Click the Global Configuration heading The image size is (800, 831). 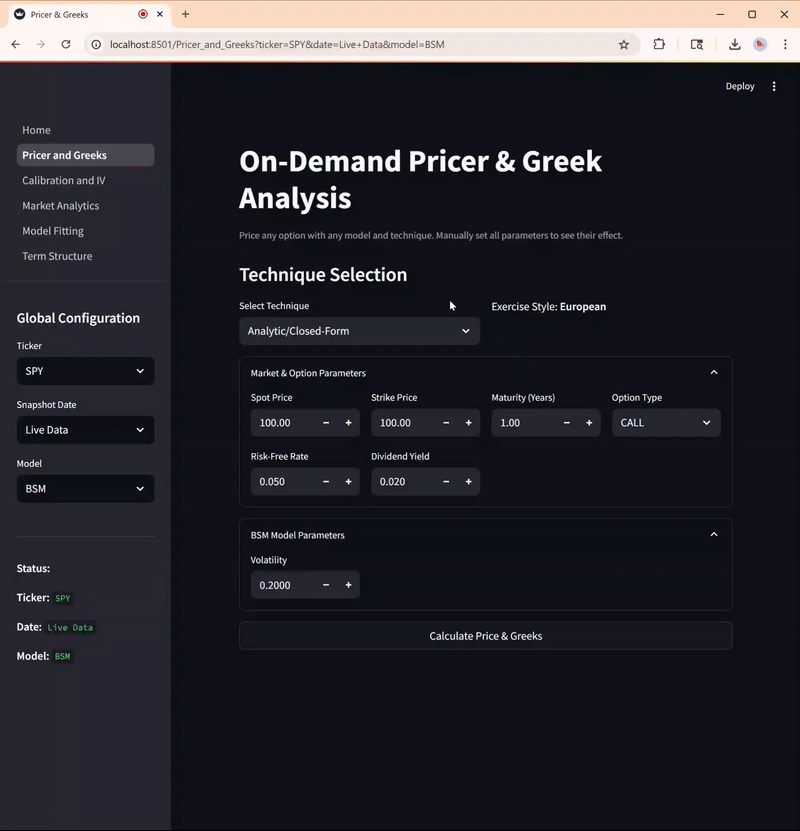point(78,319)
